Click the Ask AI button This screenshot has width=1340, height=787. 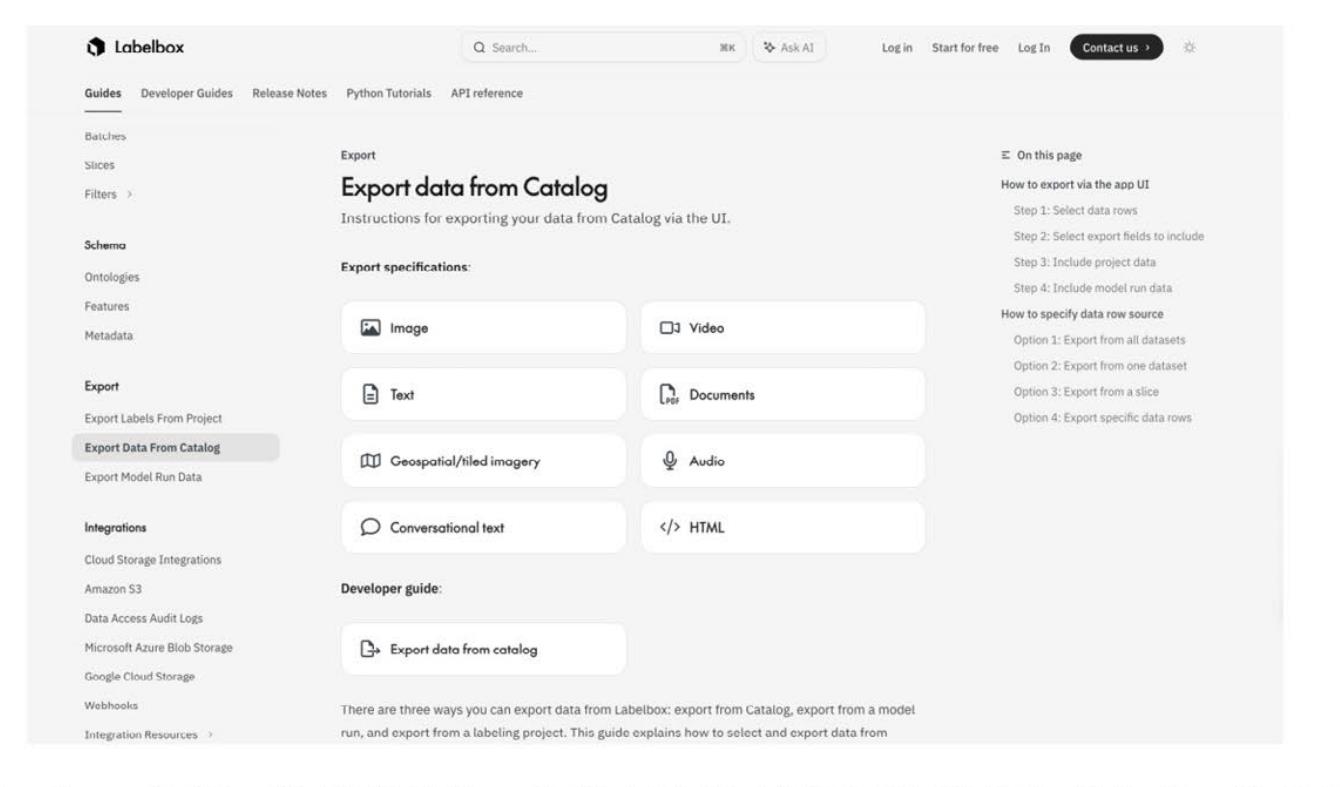click(x=789, y=47)
